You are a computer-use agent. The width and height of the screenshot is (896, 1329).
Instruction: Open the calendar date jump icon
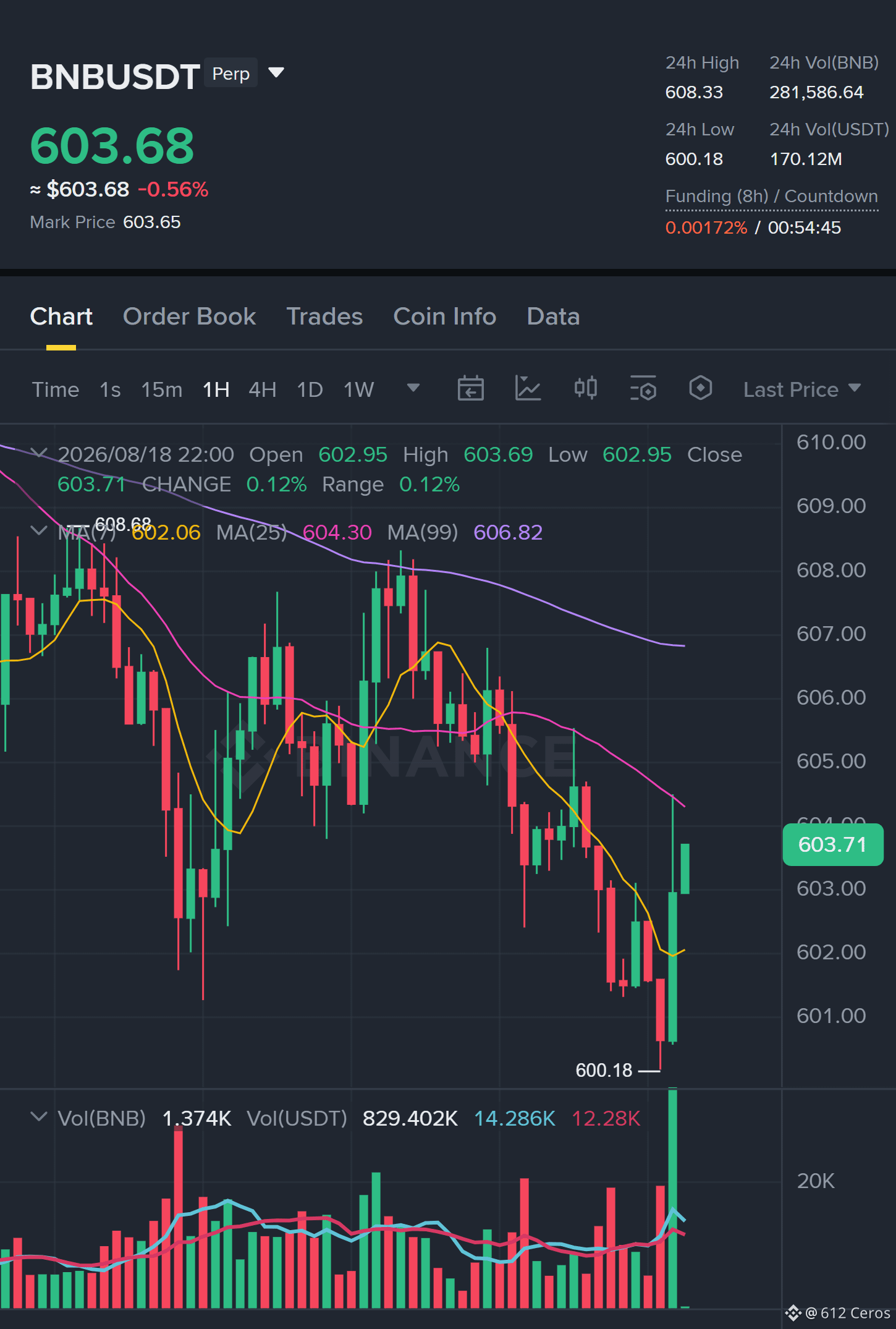point(470,389)
